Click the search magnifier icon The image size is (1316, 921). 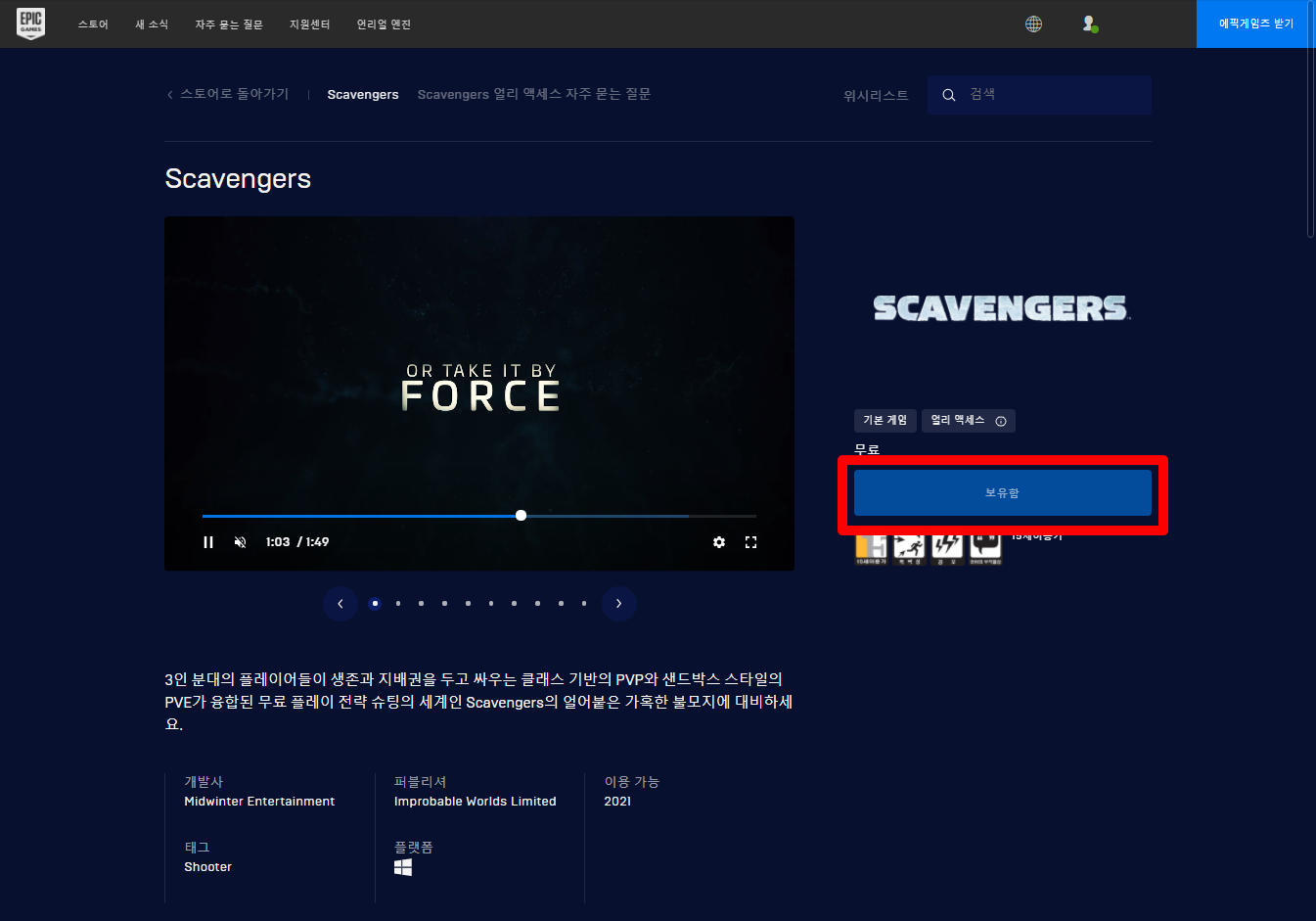point(948,95)
